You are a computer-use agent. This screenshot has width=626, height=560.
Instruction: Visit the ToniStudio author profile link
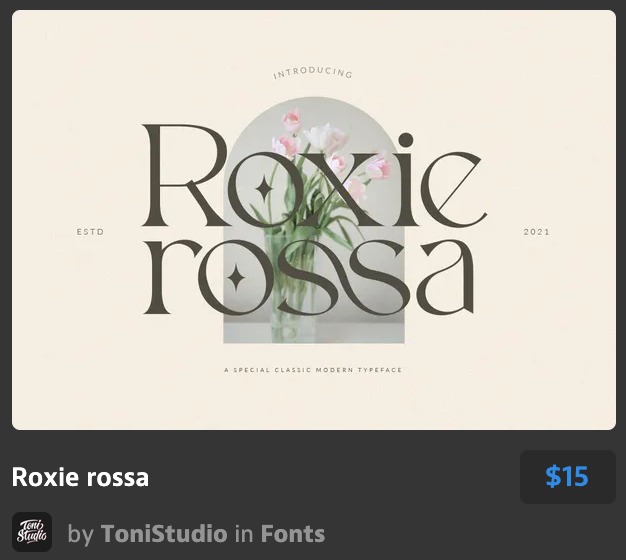[x=163, y=534]
